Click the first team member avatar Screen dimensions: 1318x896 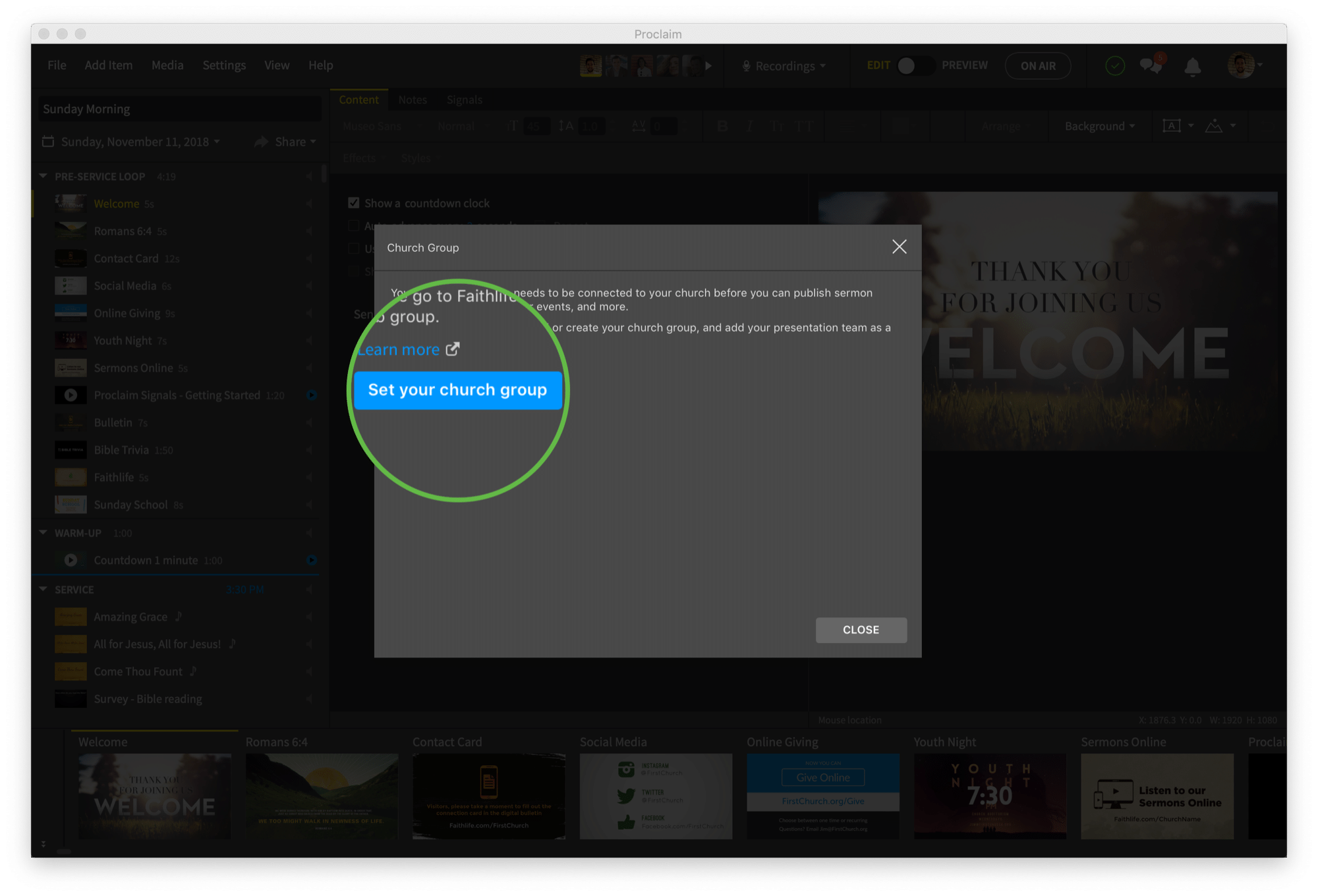[x=590, y=66]
